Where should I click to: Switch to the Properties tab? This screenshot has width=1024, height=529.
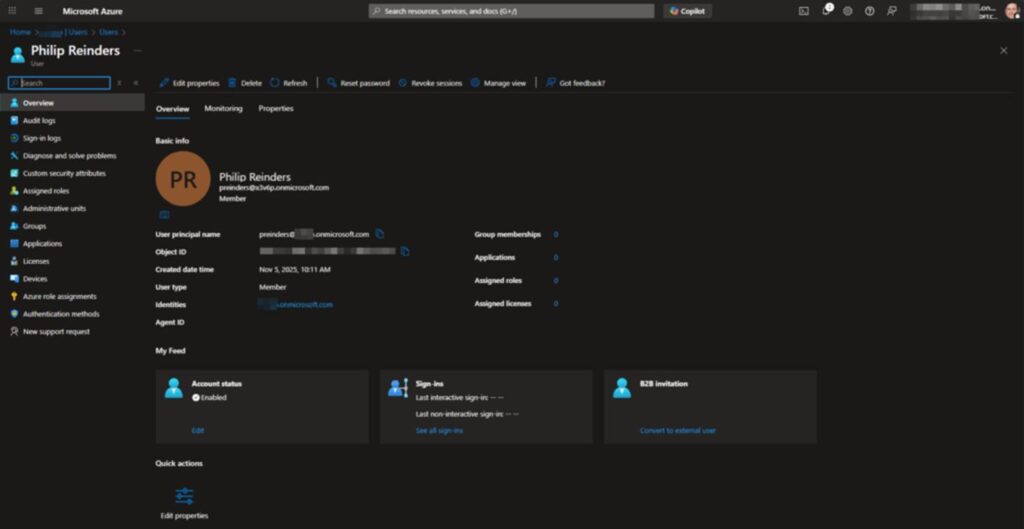(x=276, y=109)
